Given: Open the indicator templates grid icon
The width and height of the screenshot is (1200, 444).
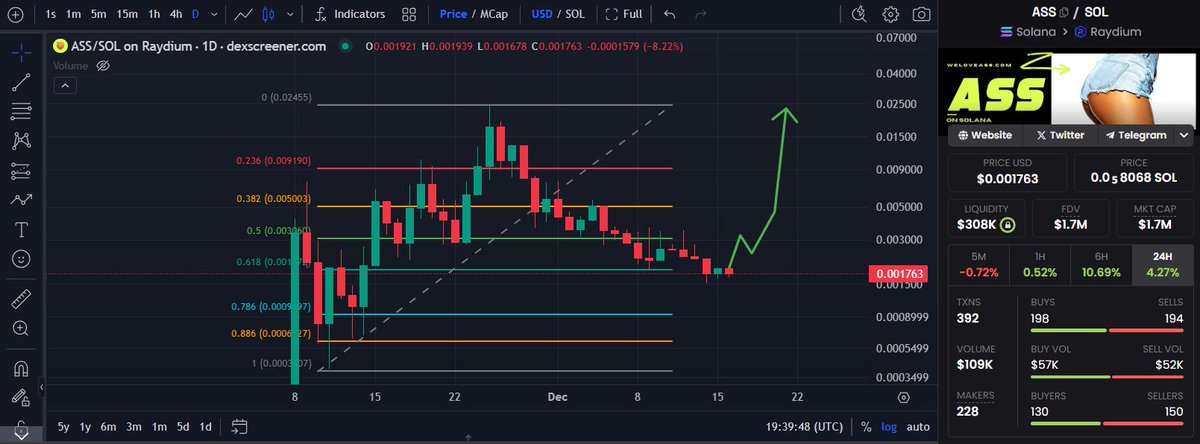Looking at the screenshot, I should (x=410, y=15).
